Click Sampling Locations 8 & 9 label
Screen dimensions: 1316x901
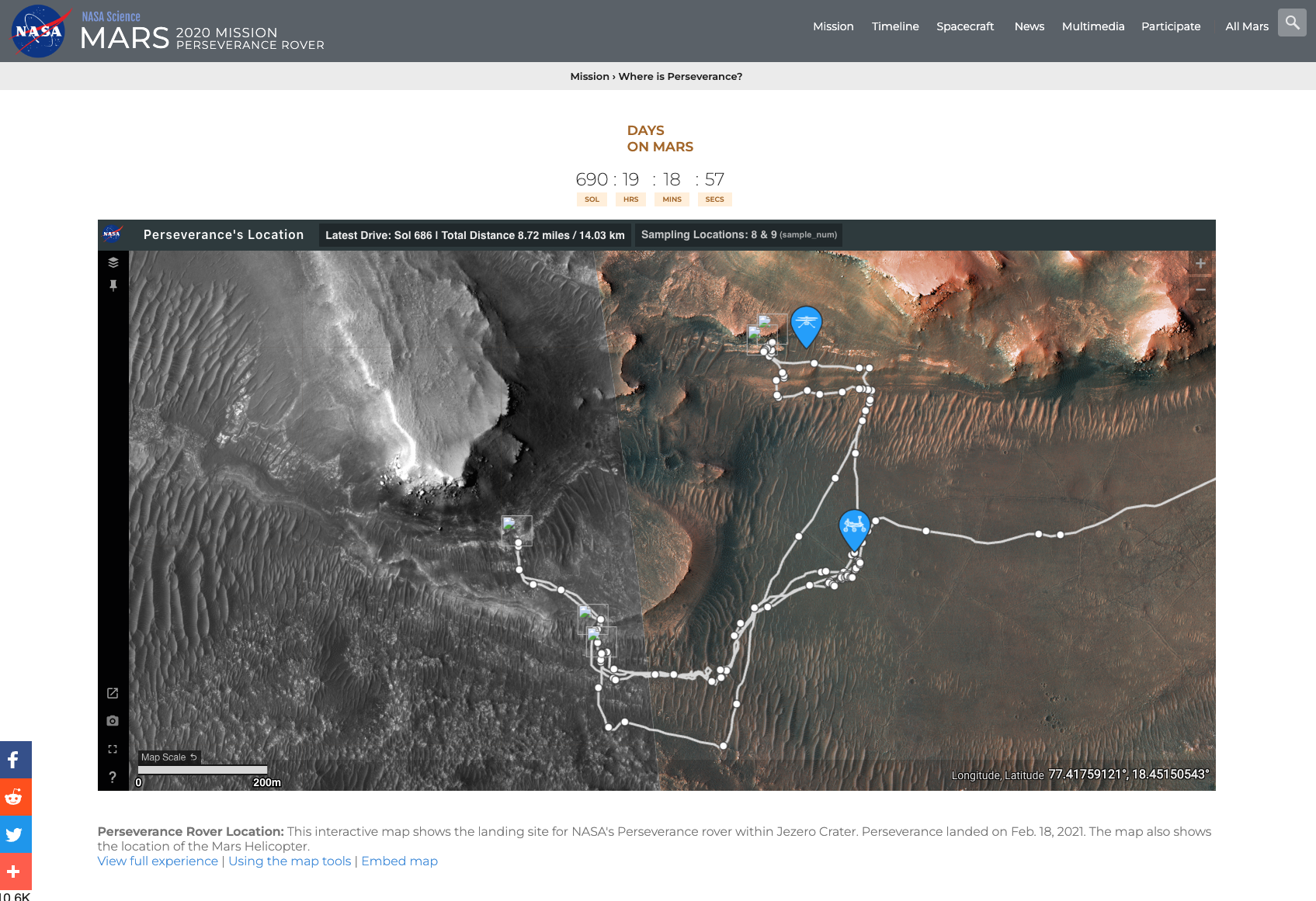pos(738,235)
